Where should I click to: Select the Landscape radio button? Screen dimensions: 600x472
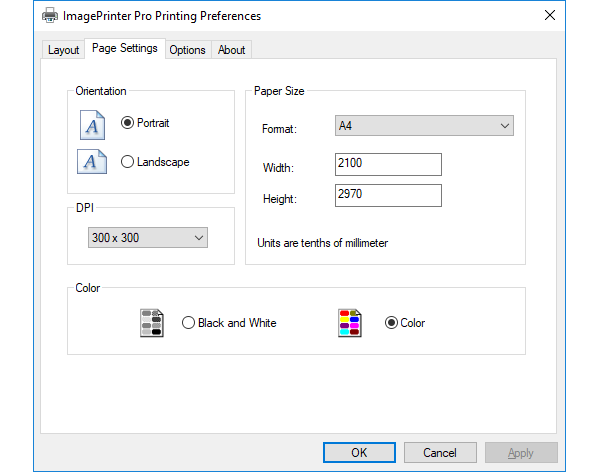point(127,162)
